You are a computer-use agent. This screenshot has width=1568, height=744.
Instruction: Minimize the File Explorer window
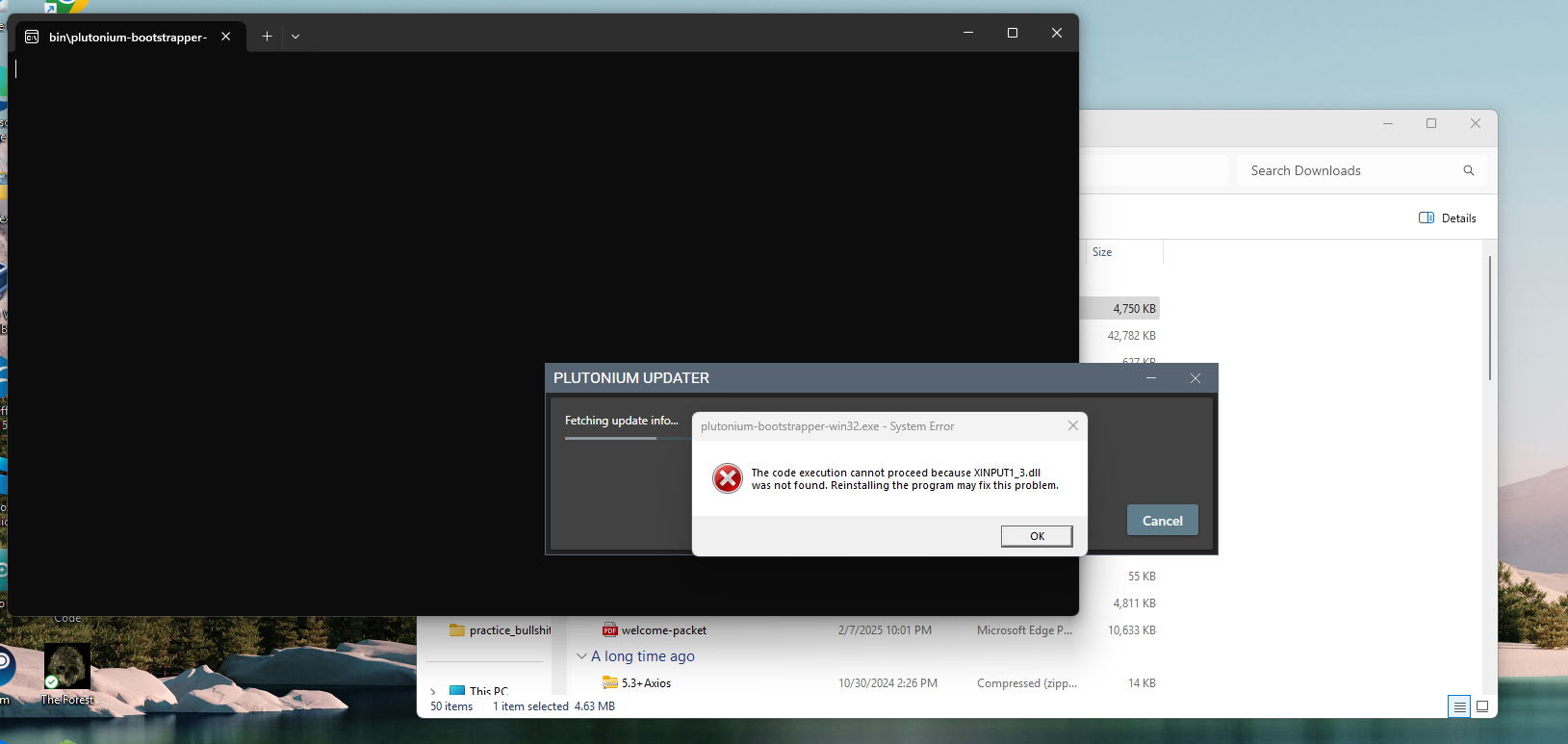click(x=1388, y=123)
